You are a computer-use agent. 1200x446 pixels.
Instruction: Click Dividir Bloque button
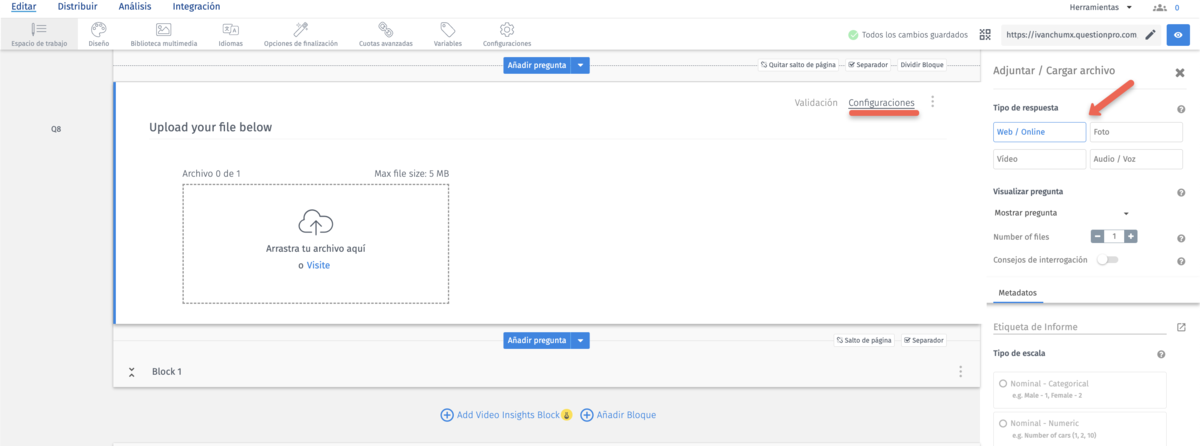click(922, 64)
